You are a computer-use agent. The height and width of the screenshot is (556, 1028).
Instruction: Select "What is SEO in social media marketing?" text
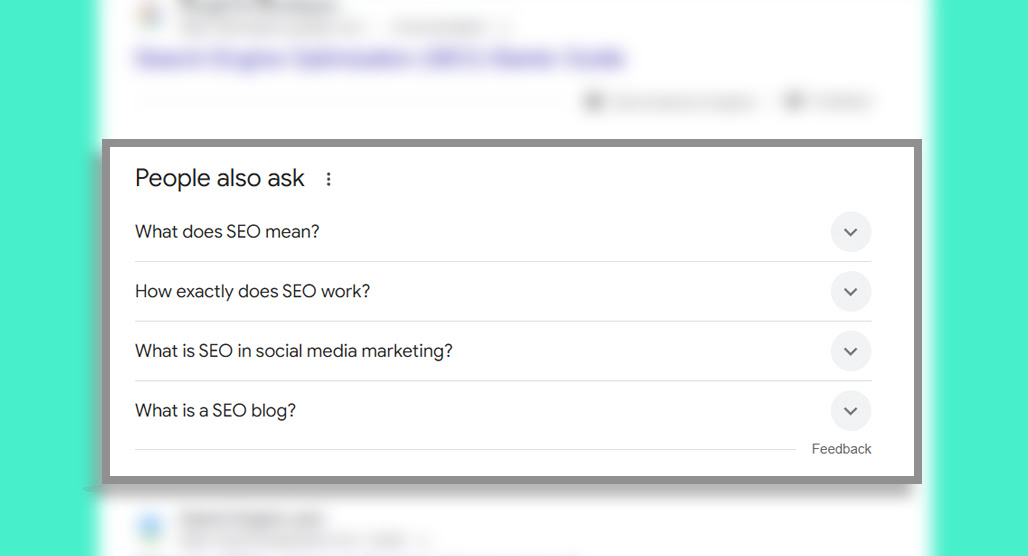click(294, 351)
